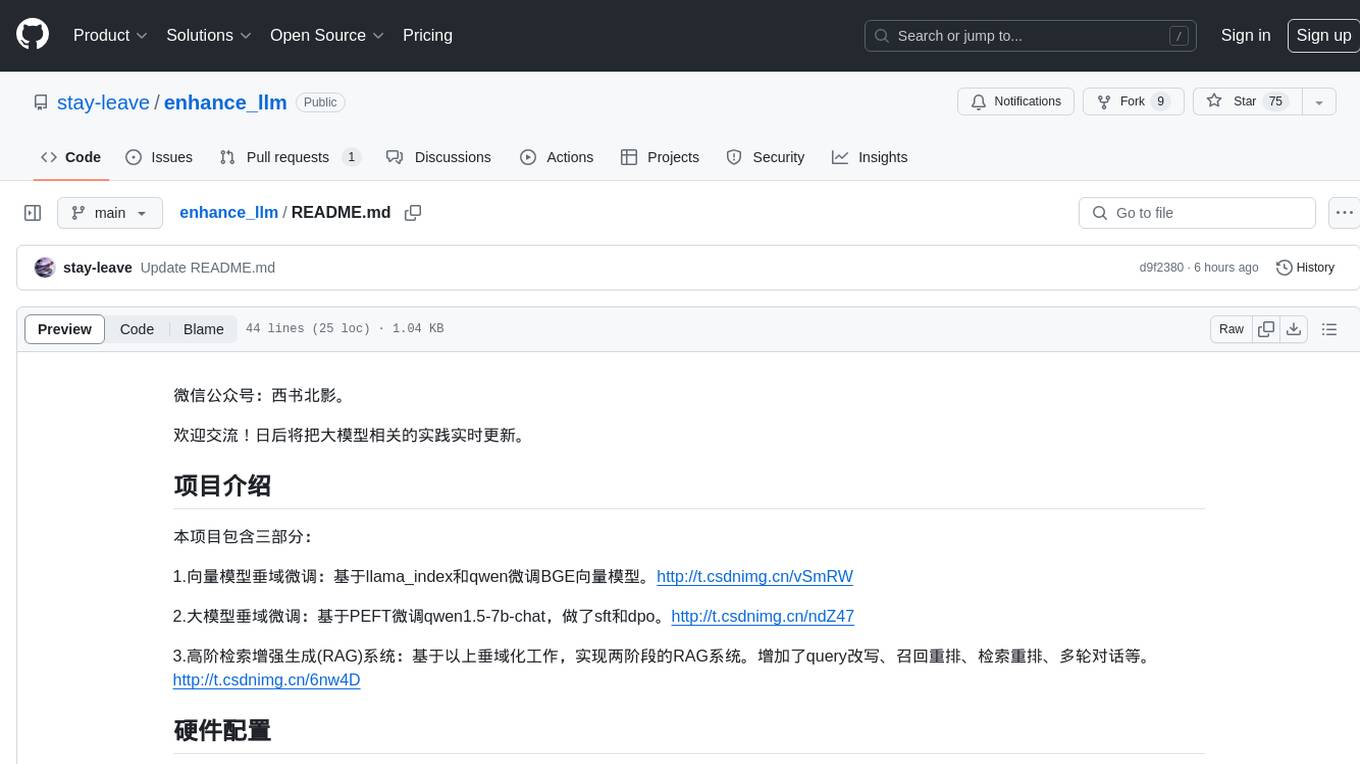Viewport: 1360px width, 764px height.
Task: Click the 项目介绍 heading
Action: coord(222,486)
